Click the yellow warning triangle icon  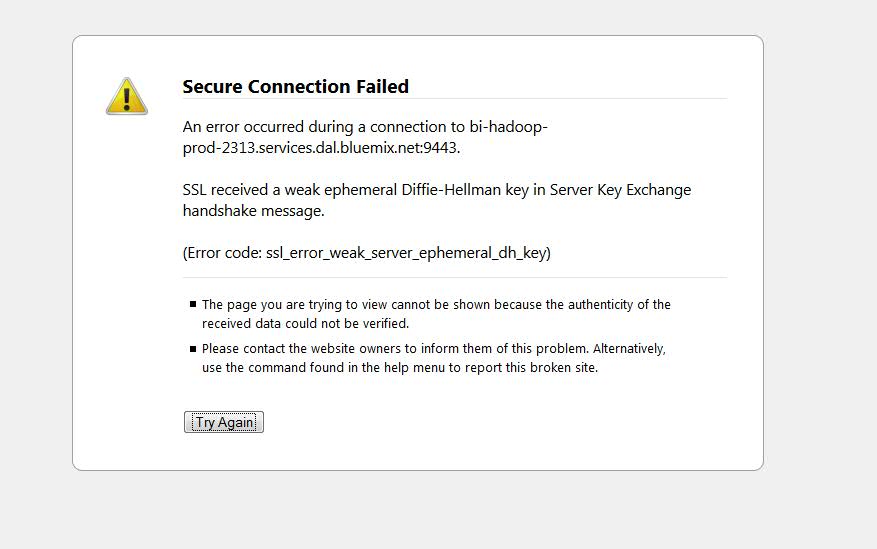coord(127,96)
